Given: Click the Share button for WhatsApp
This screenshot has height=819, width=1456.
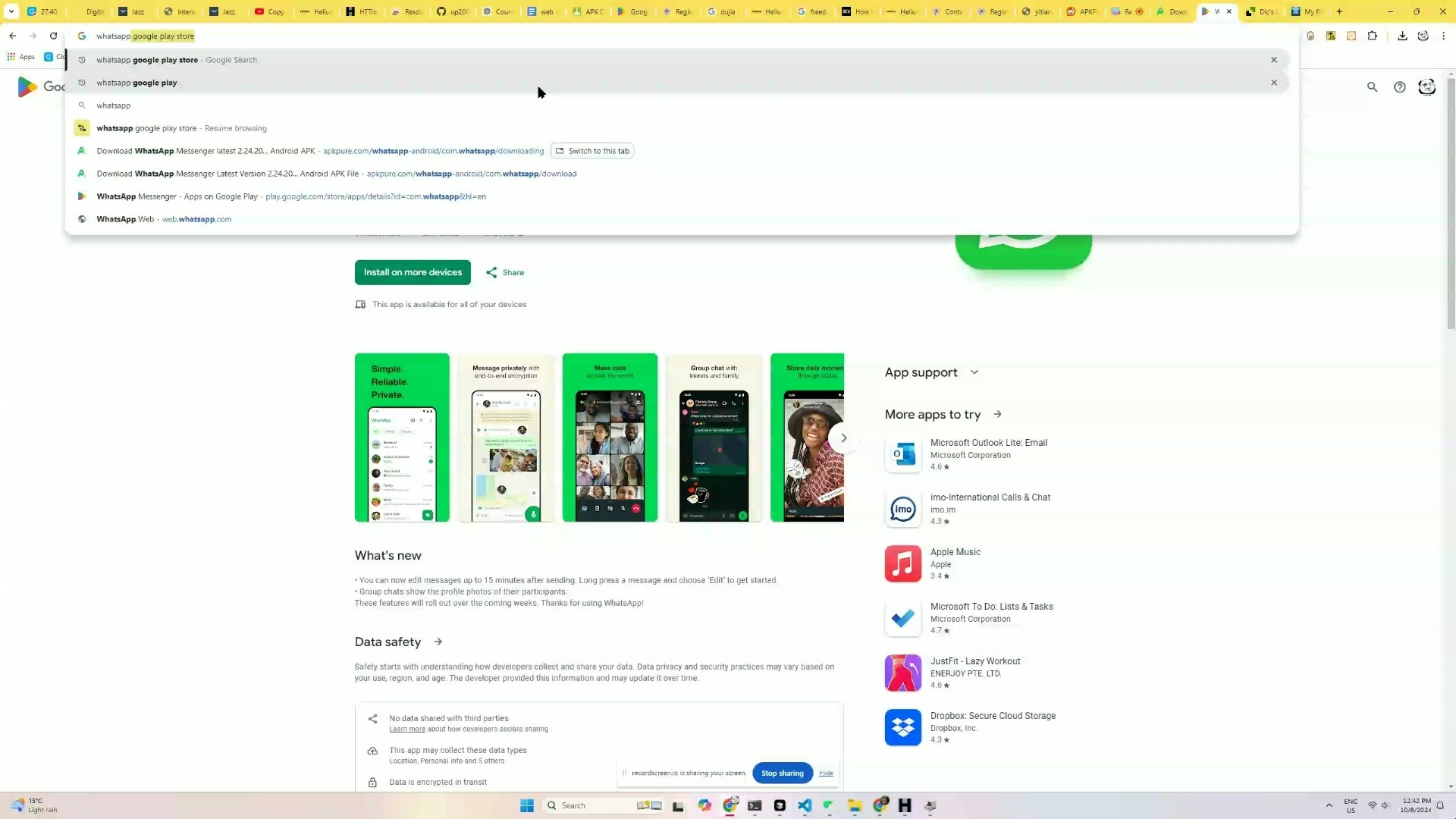Looking at the screenshot, I should tap(504, 272).
